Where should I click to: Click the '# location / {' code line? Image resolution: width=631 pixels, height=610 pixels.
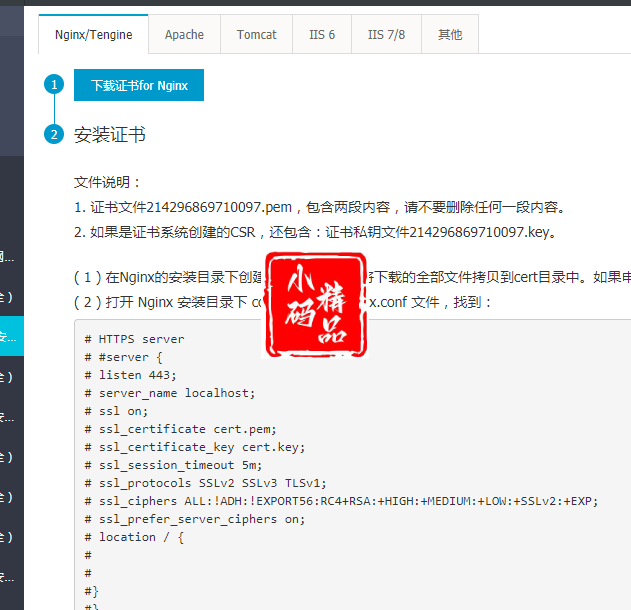[x=134, y=537]
